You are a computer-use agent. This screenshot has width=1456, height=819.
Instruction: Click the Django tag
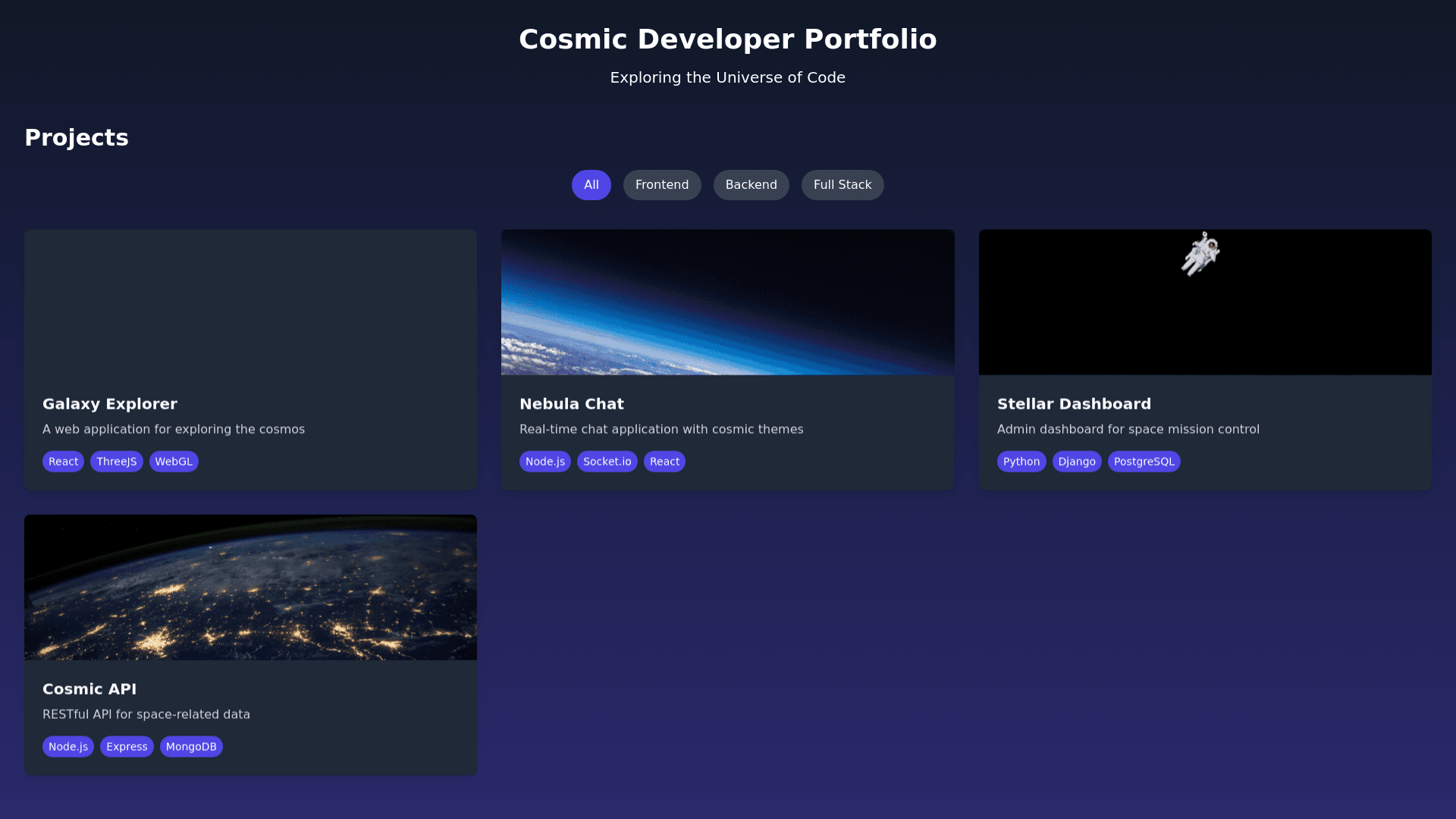[1076, 462]
